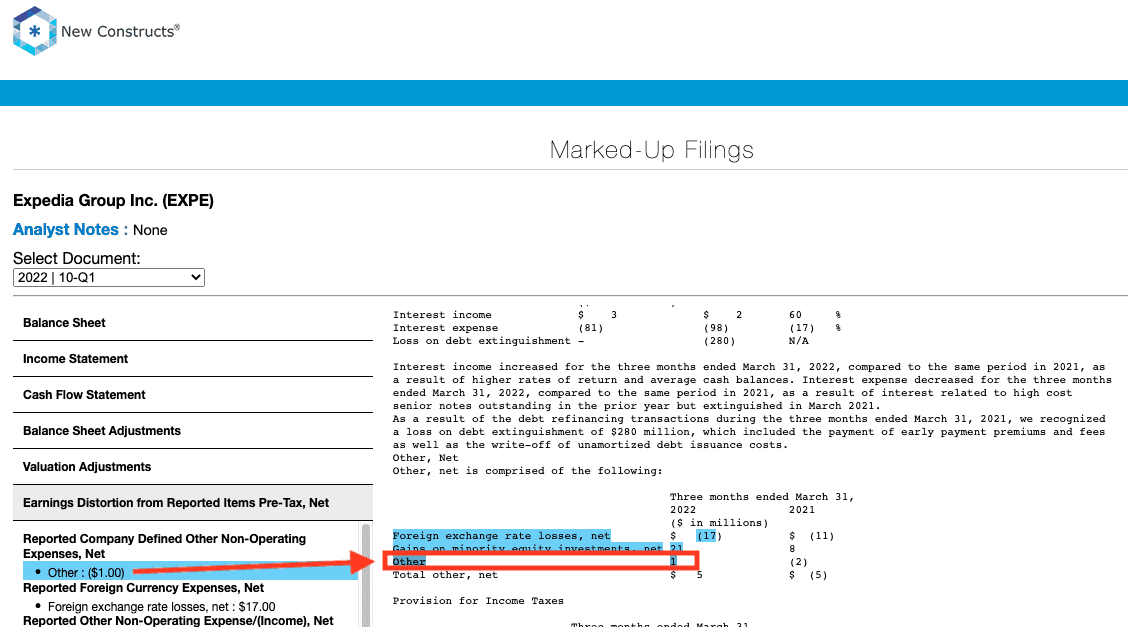The height and width of the screenshot is (627, 1128).
Task: Select Foreign exchange rate losses, net : $17.00 item
Action: (161, 607)
